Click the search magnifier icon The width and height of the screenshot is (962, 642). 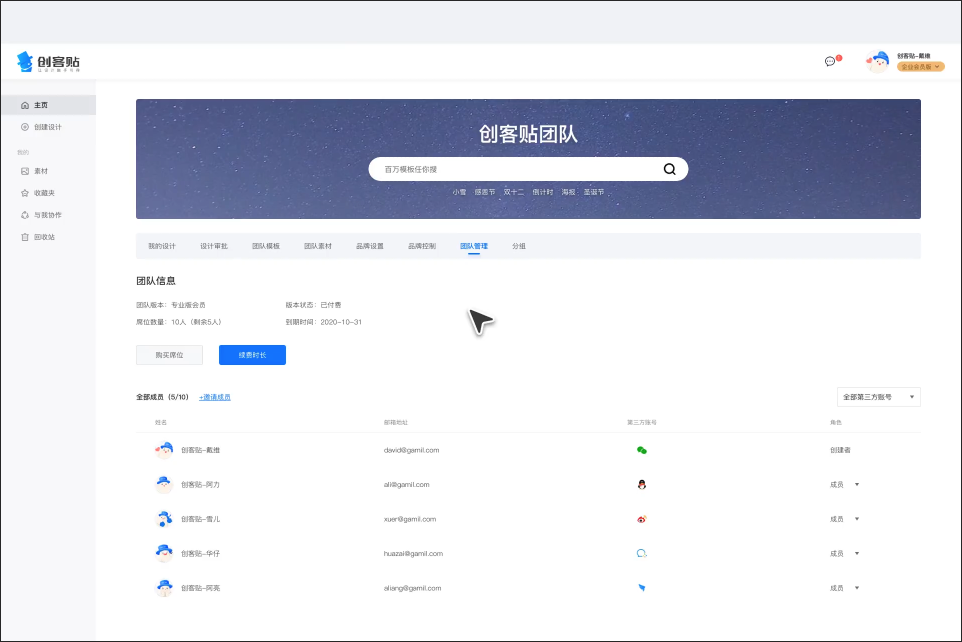click(670, 169)
